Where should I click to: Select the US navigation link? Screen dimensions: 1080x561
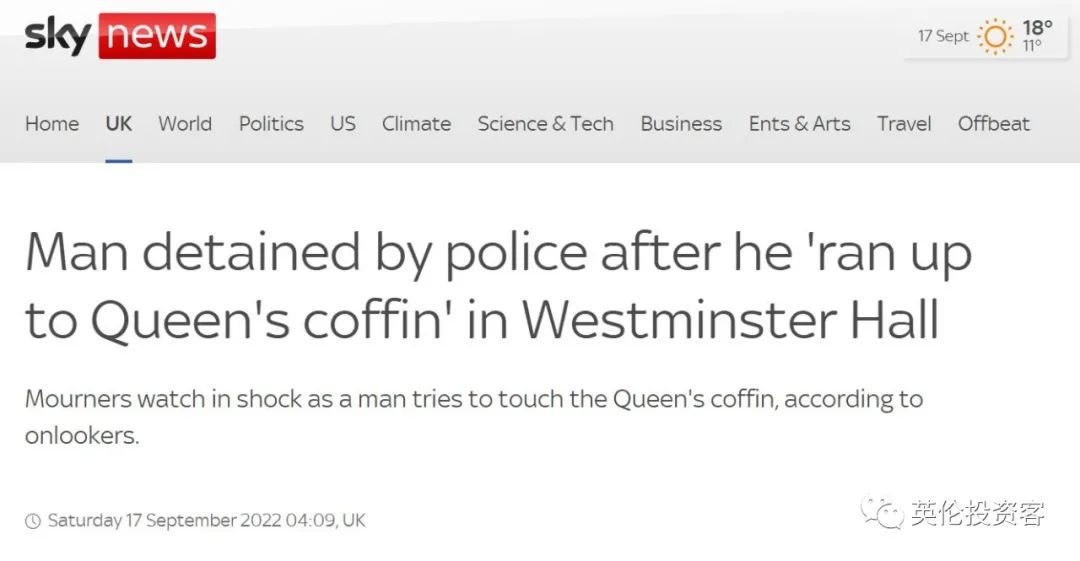[342, 123]
